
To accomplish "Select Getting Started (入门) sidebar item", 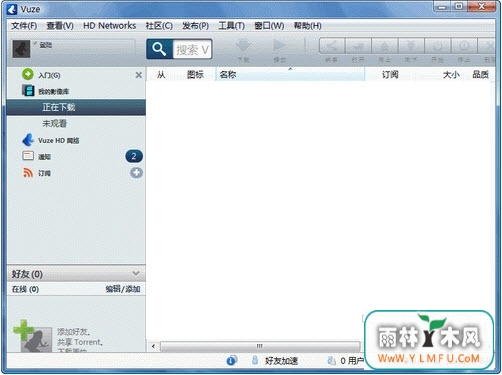I will tap(49, 75).
